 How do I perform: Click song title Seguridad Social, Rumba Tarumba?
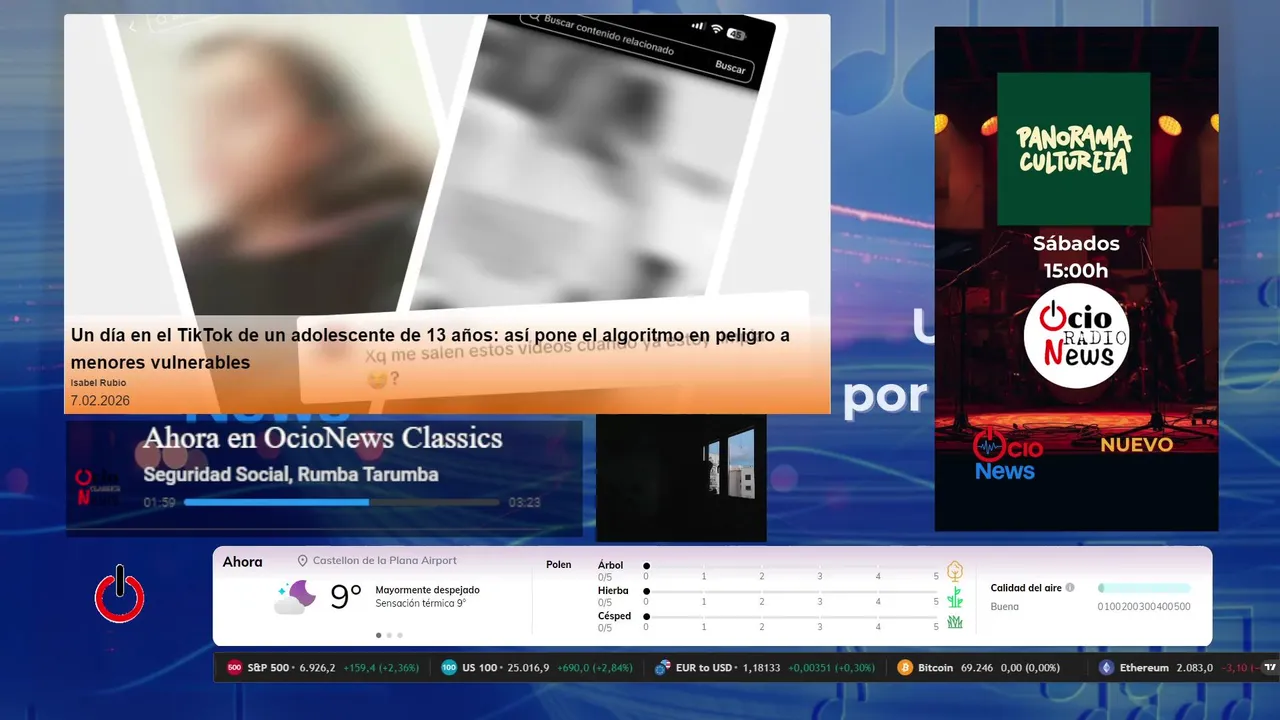pyautogui.click(x=290, y=475)
